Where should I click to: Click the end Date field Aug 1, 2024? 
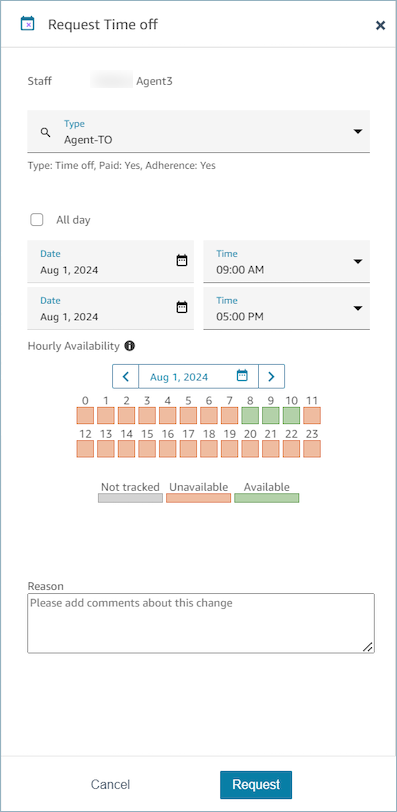pyautogui.click(x=110, y=308)
